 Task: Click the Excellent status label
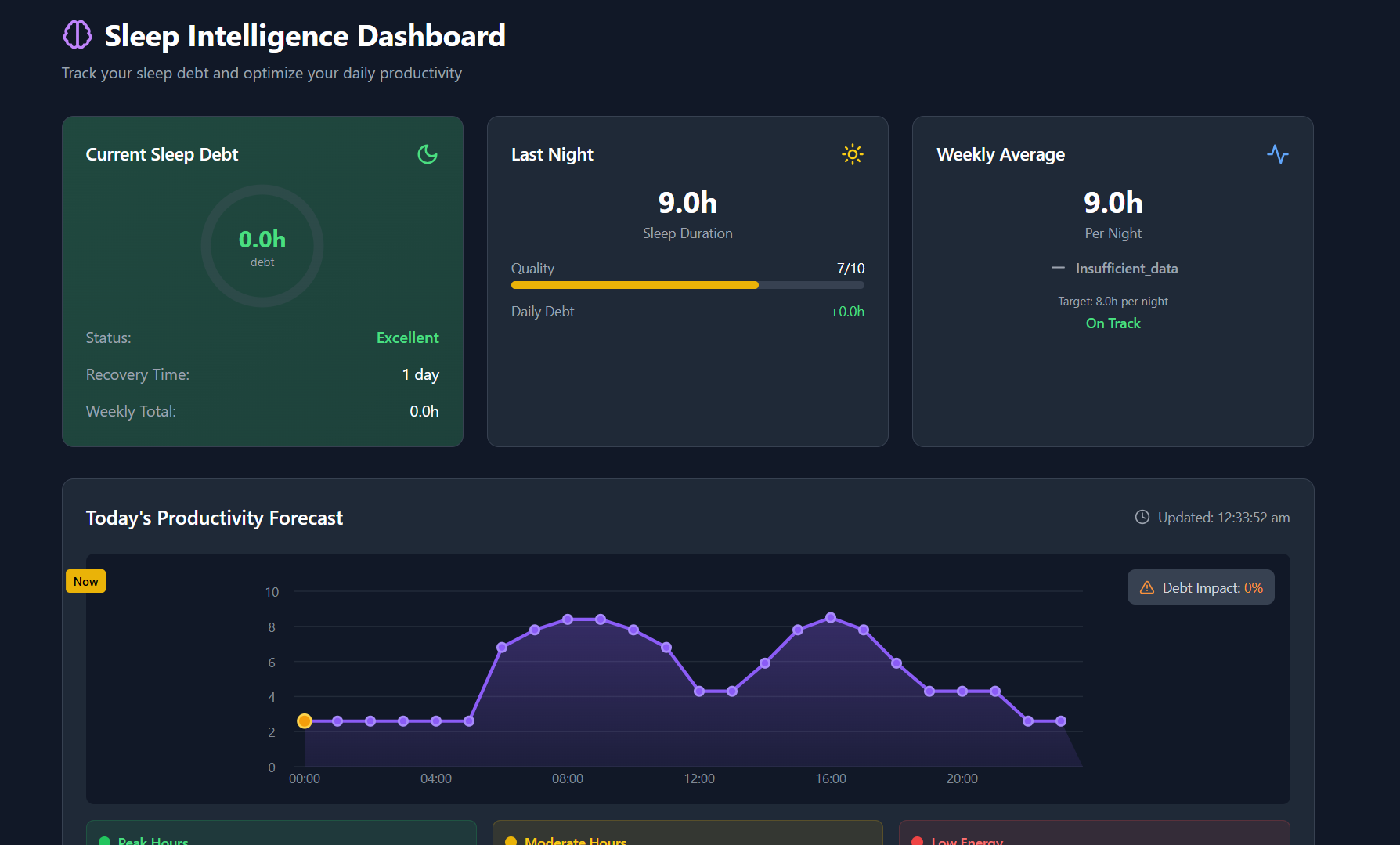click(x=407, y=338)
